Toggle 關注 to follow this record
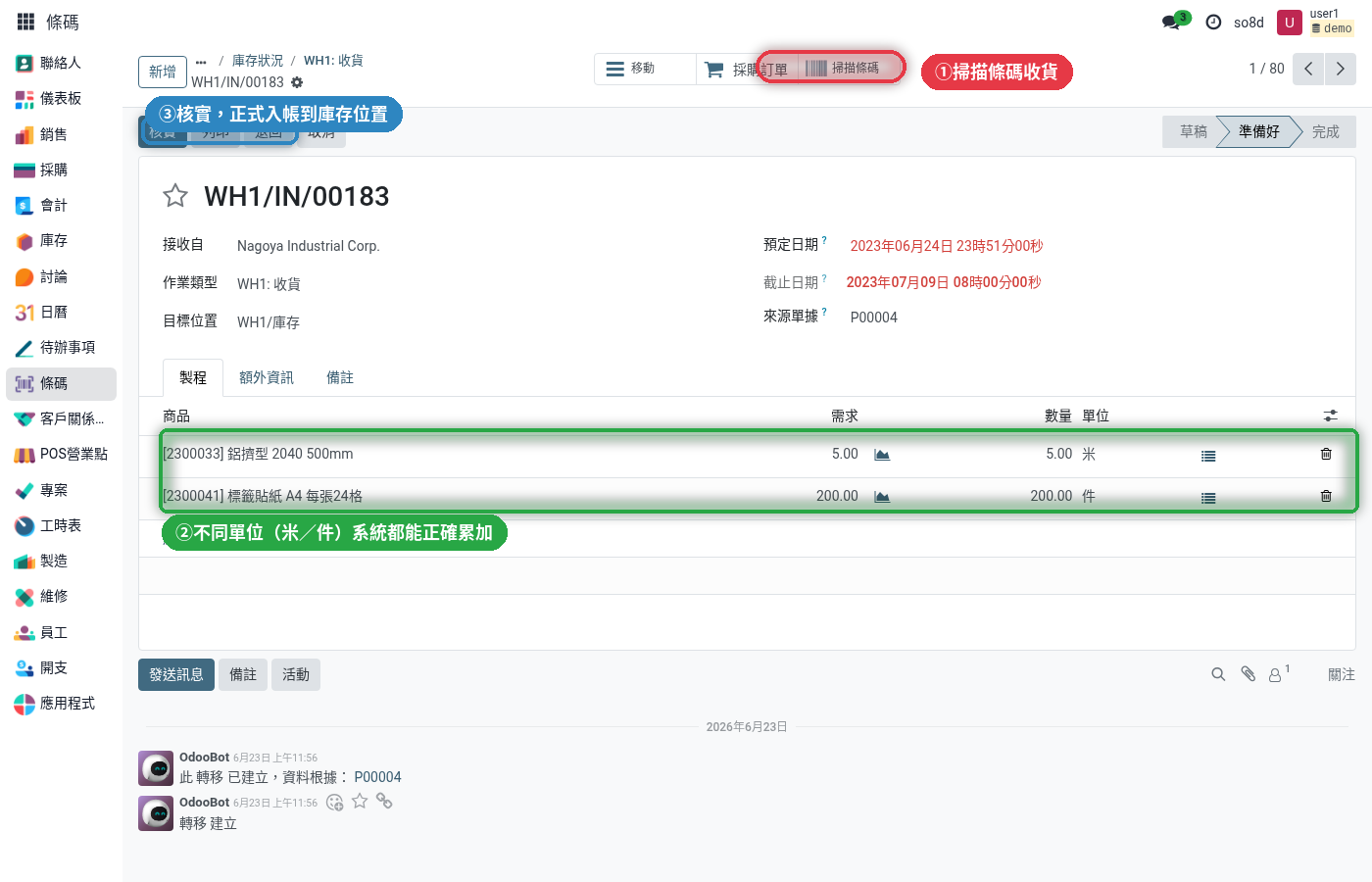Viewport: 1372px width, 882px height. pyautogui.click(x=1342, y=674)
